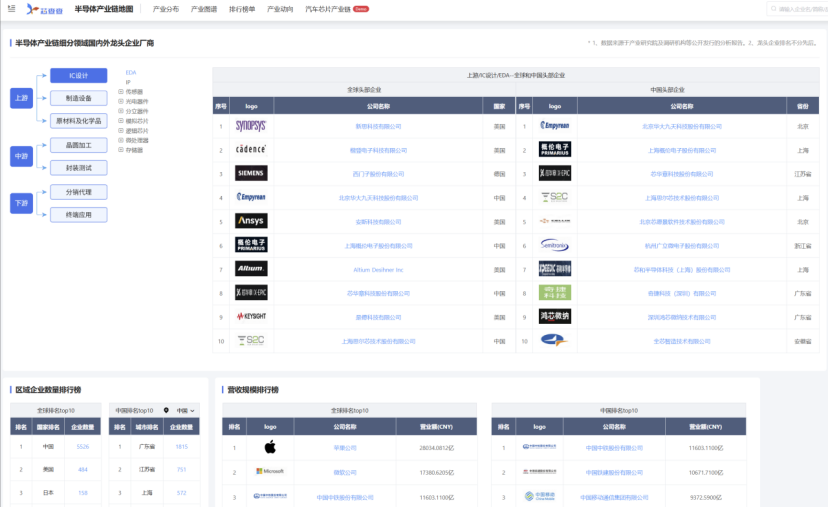Expand the 传感器 tree node
This screenshot has height=508, width=829.
pyautogui.click(x=121, y=91)
